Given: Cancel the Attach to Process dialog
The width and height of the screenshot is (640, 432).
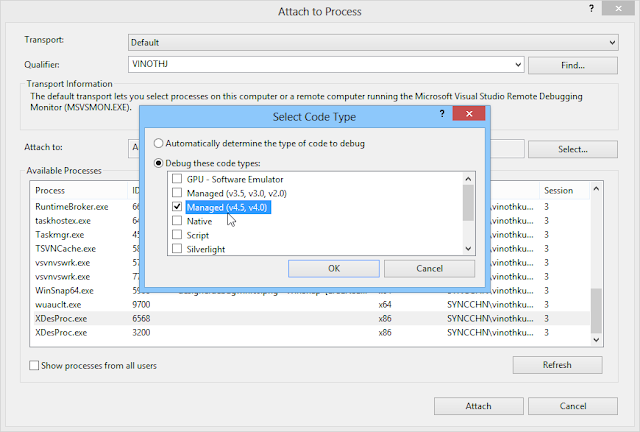Looking at the screenshot, I should [x=573, y=406].
